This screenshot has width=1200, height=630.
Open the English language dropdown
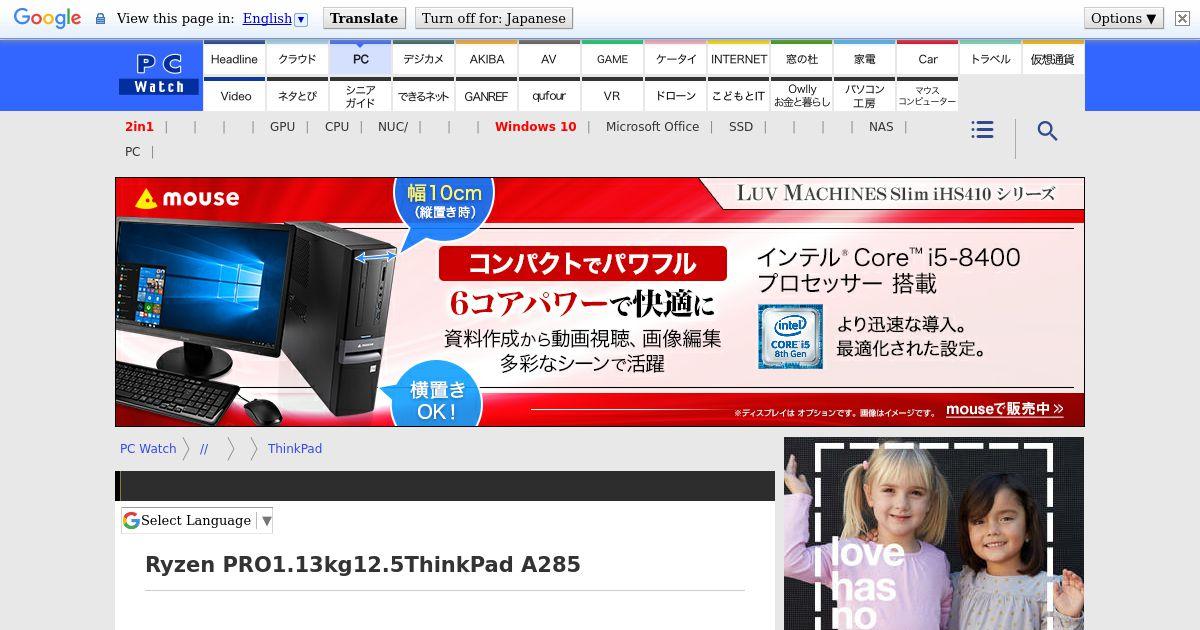(x=275, y=18)
